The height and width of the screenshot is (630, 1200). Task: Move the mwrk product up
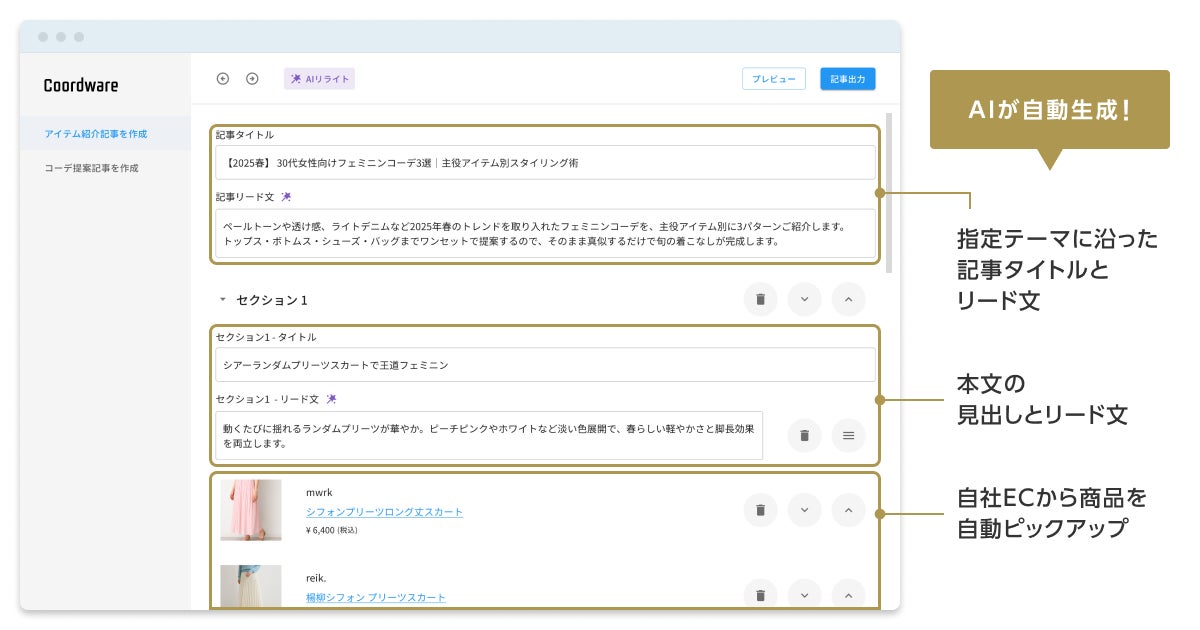pyautogui.click(x=848, y=510)
